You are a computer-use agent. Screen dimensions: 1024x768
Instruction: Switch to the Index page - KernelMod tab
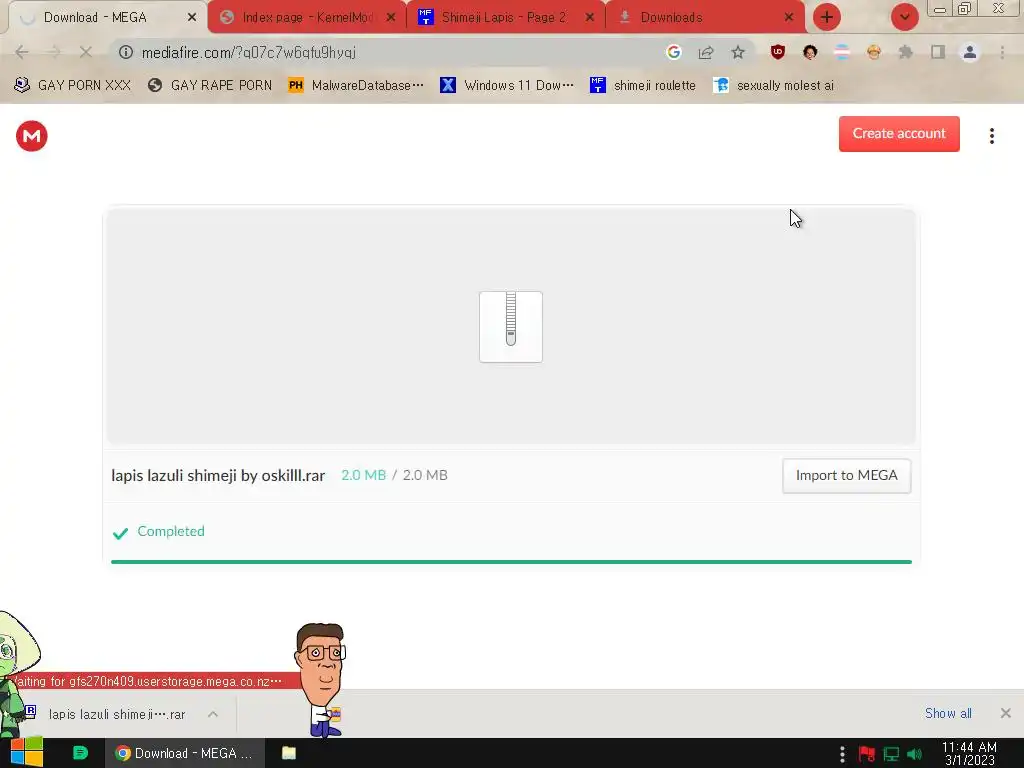307,18
